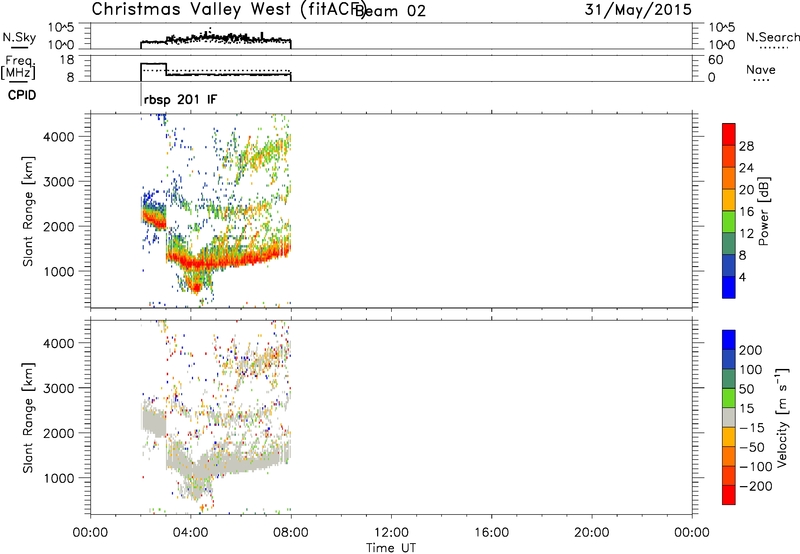Click the '-50' tick on Velocity colorbar
Screen dimensions: 800x554
[x=752, y=447]
